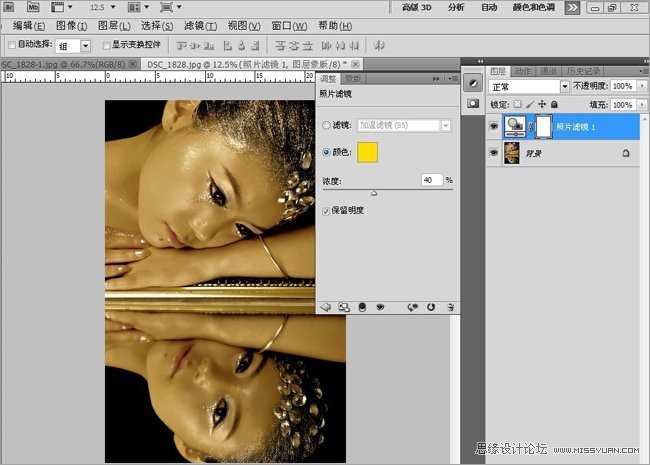Expand the workspace switcher double-arrow
This screenshot has height=465, width=650.
tap(571, 7)
